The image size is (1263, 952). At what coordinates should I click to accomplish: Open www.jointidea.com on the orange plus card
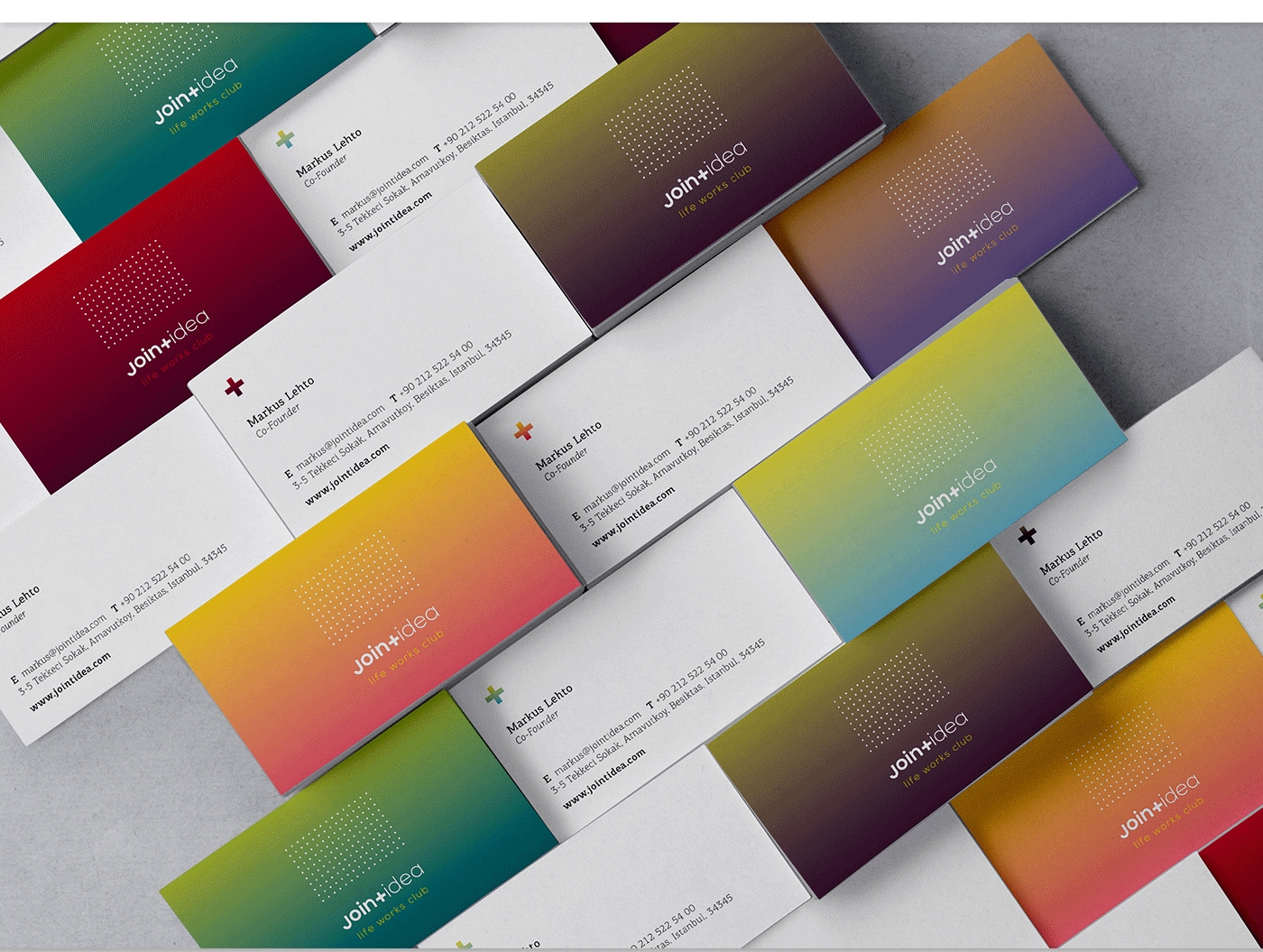coord(633,518)
